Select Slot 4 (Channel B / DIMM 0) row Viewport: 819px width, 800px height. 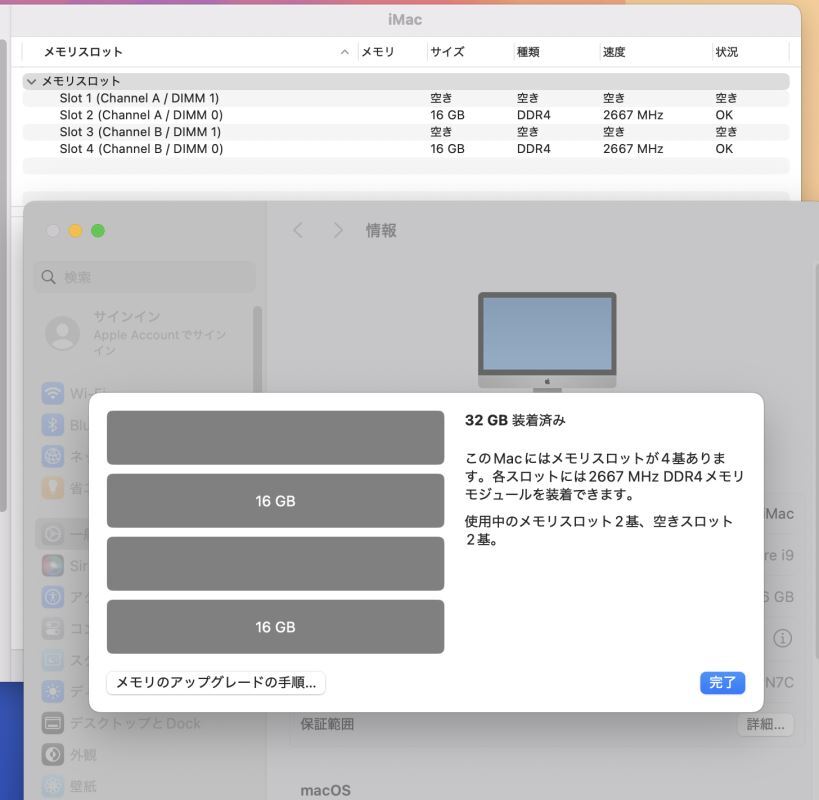pos(406,149)
